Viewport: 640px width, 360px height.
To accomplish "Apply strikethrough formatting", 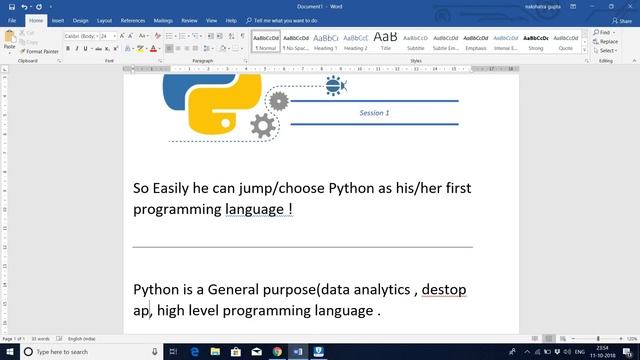I will 98,49.
